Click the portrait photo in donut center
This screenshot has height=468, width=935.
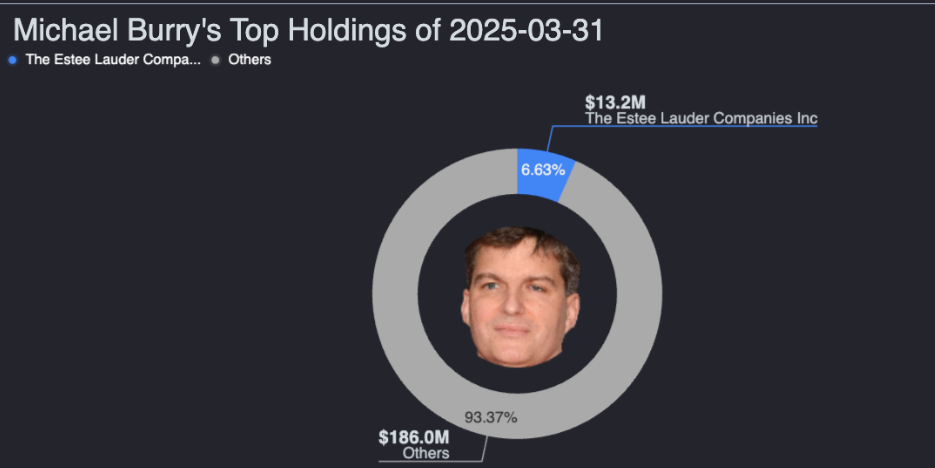pyautogui.click(x=521, y=295)
